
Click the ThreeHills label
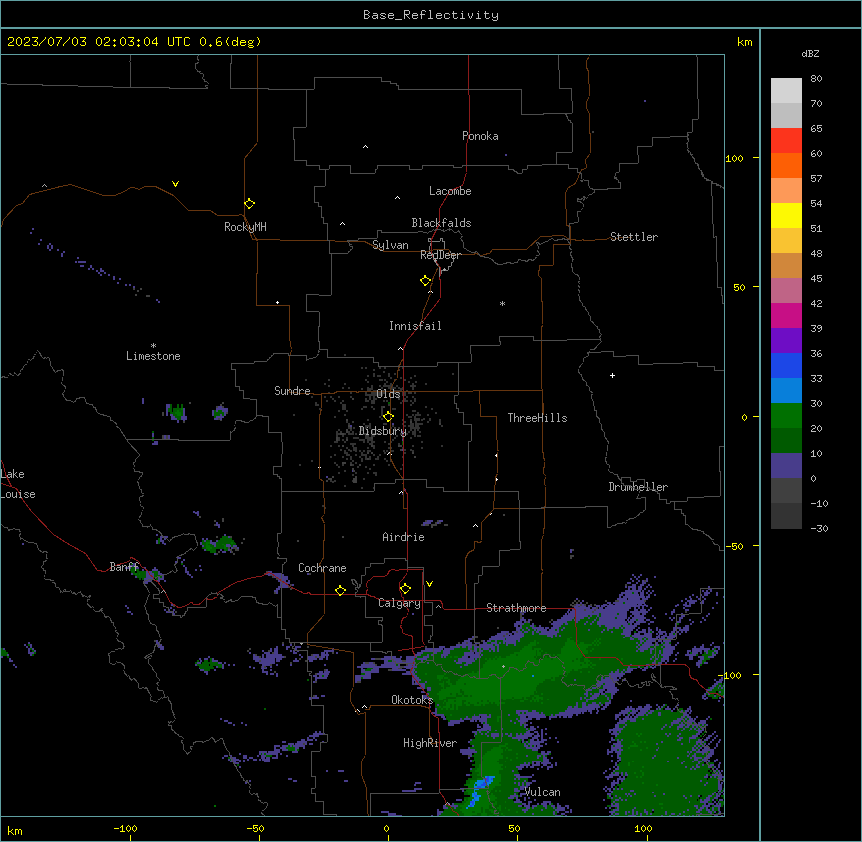point(537,418)
